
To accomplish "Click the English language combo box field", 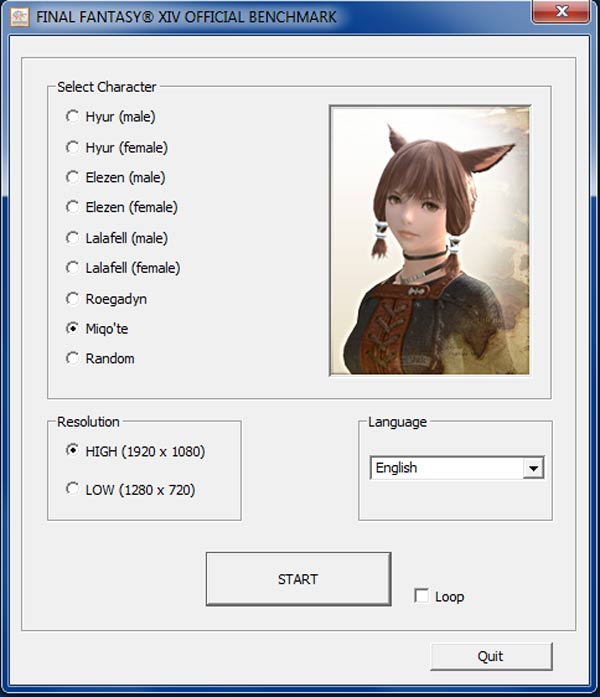I will point(457,468).
